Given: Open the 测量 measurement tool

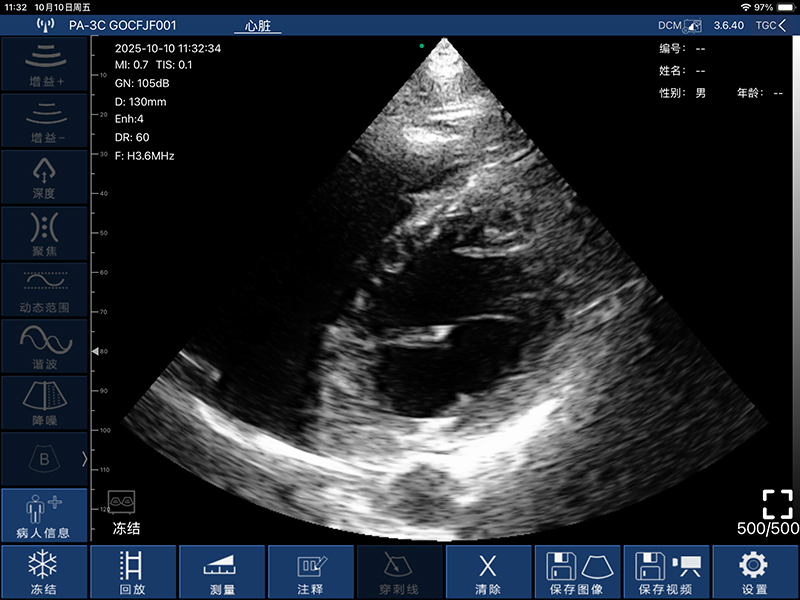Looking at the screenshot, I should click(x=222, y=572).
